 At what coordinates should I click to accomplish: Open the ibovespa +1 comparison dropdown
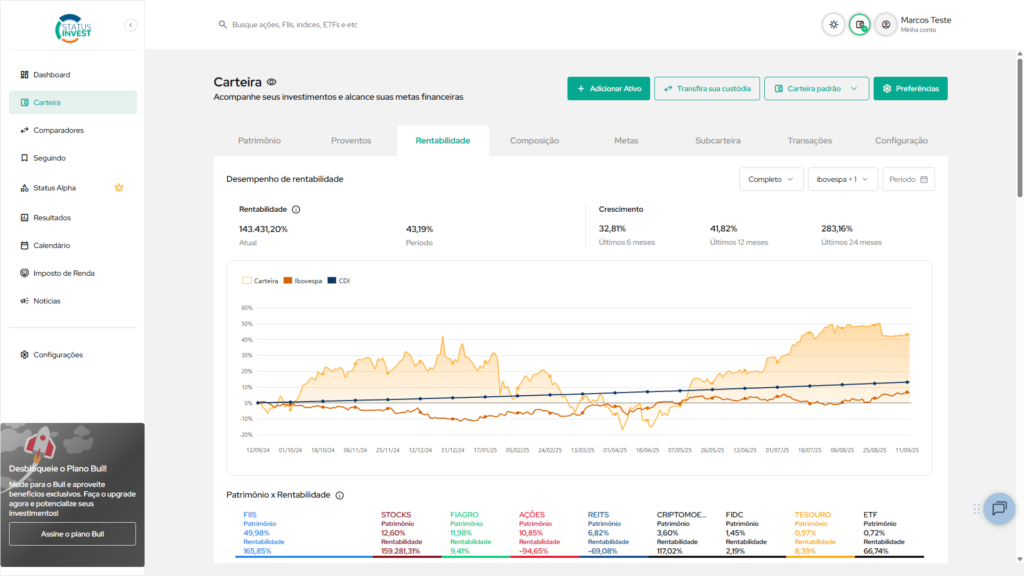844,178
